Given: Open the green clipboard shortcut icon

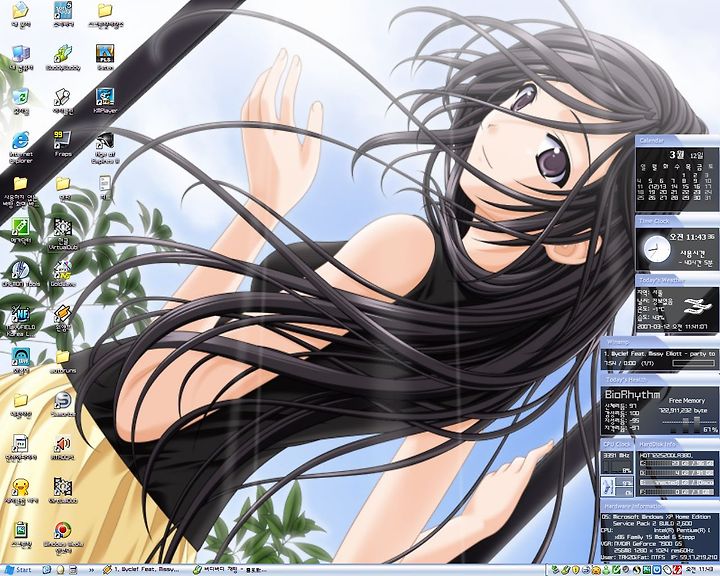Looking at the screenshot, I should [x=21, y=532].
